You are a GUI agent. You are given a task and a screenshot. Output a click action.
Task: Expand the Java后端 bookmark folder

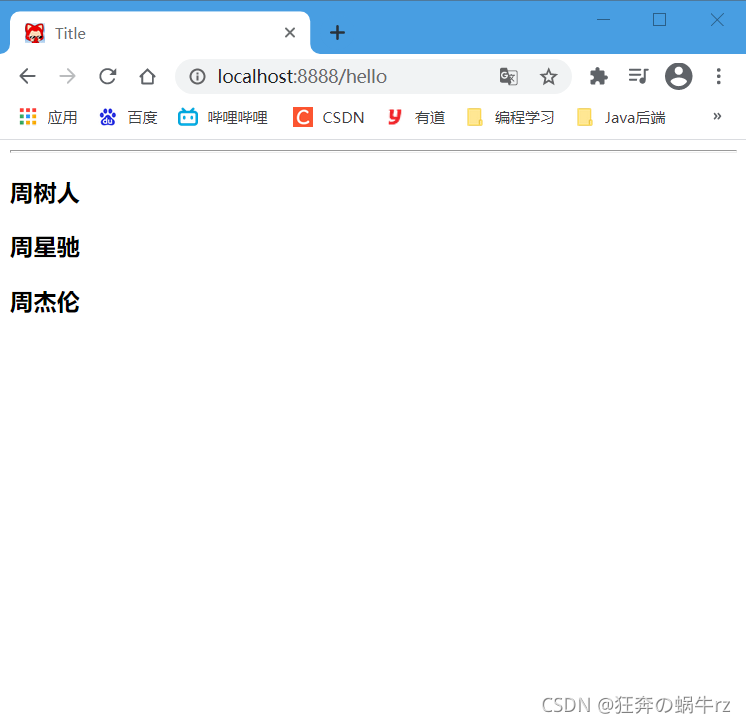tap(621, 117)
